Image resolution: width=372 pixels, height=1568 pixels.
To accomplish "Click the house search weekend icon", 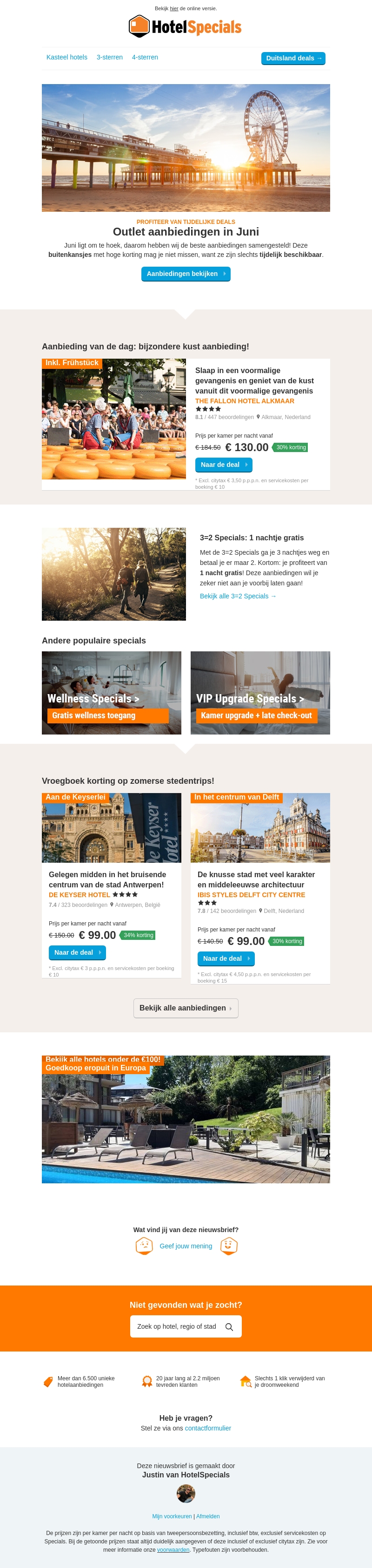I will (246, 1382).
